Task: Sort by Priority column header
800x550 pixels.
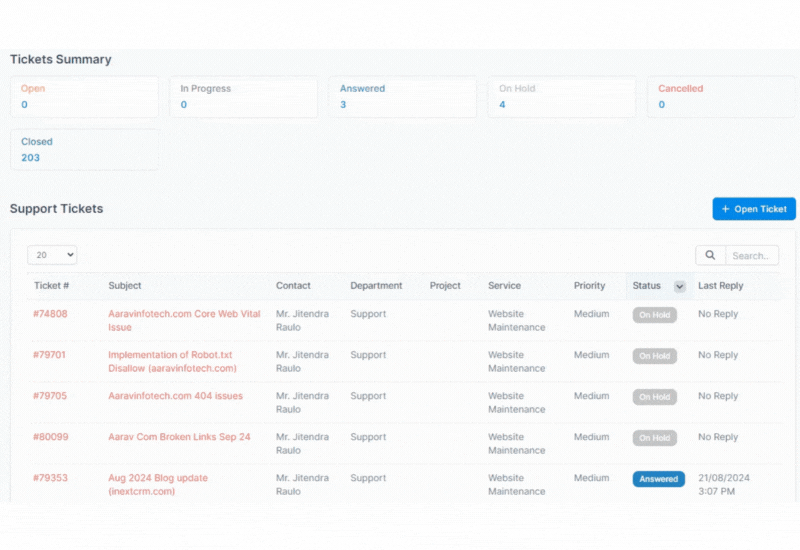Action: tap(589, 286)
